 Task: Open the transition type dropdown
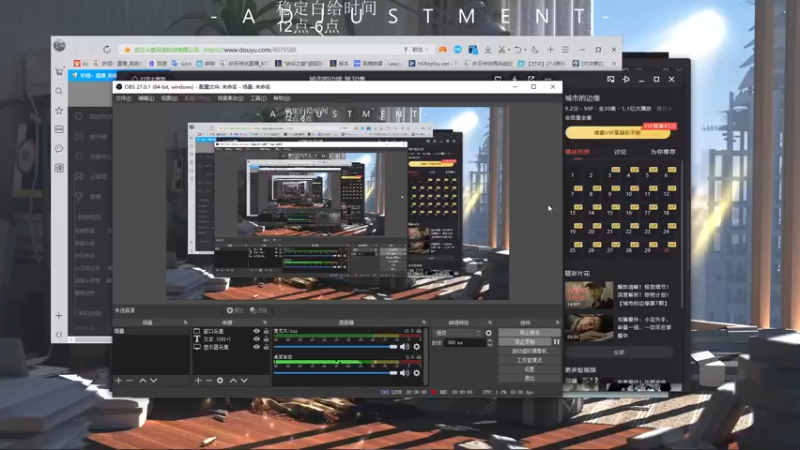[458, 333]
